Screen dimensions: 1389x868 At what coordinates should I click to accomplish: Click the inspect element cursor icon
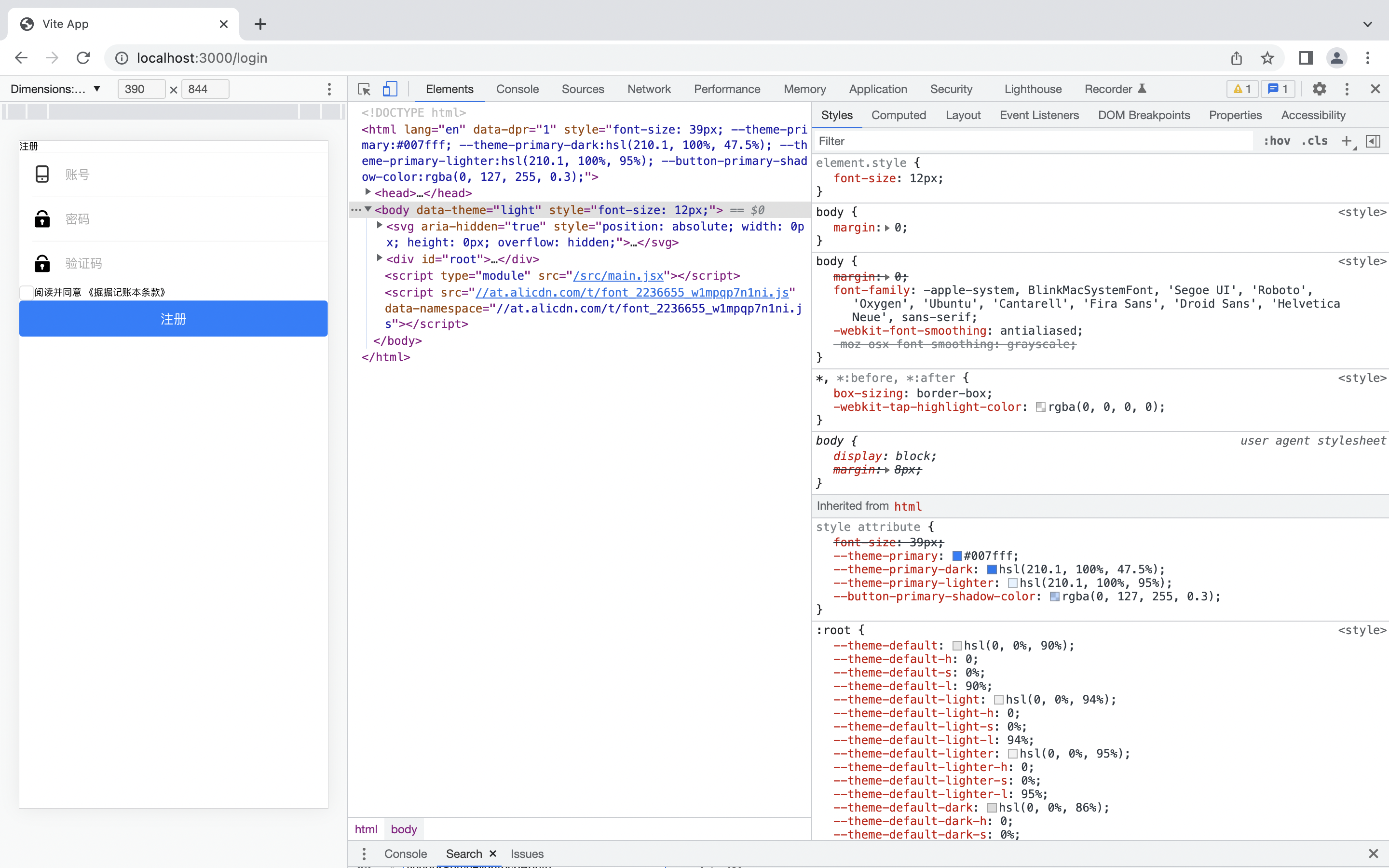pyautogui.click(x=363, y=89)
